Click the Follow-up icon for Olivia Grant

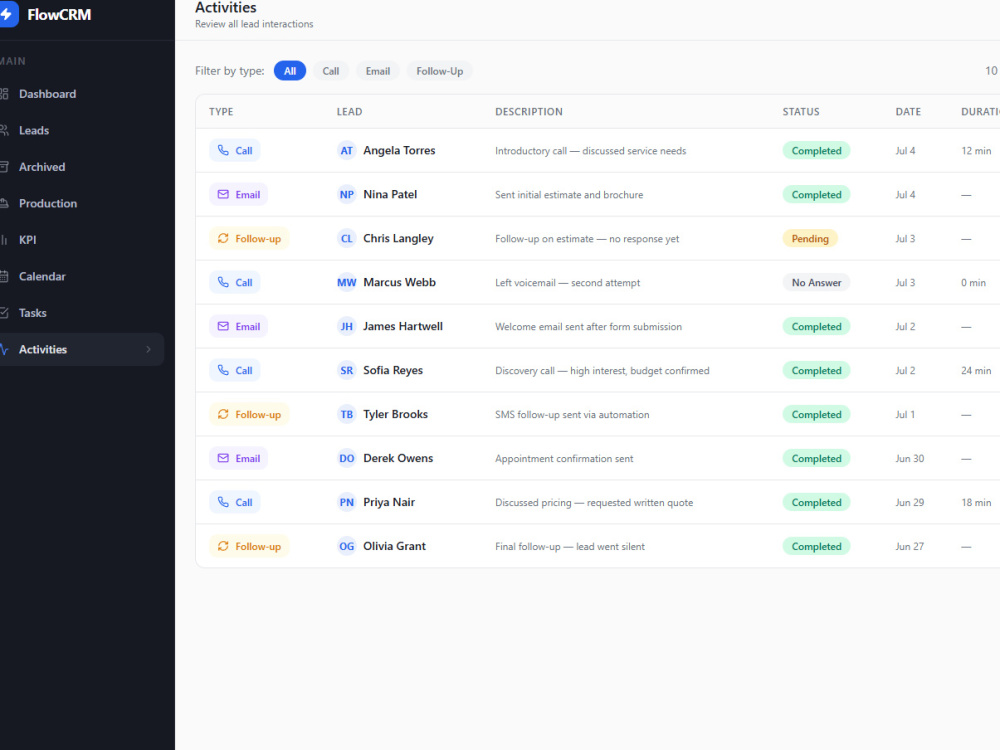coord(223,546)
